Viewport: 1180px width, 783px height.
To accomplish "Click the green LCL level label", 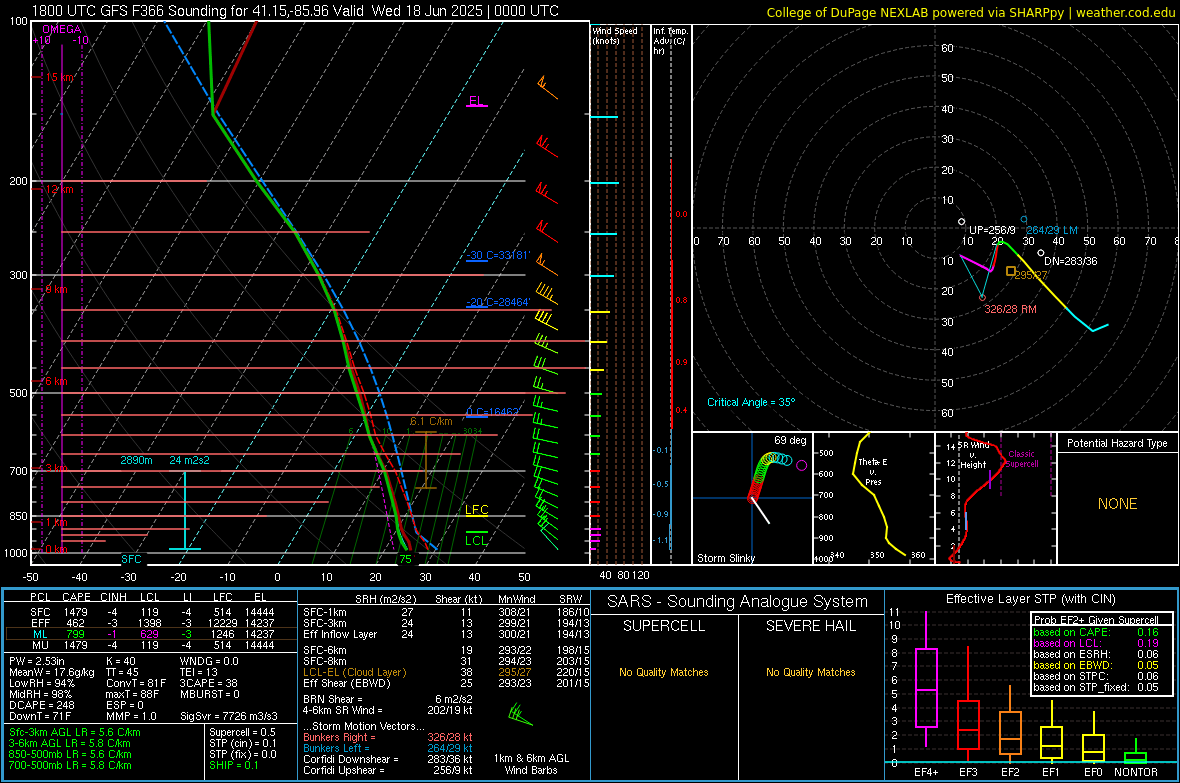I will 476,540.
